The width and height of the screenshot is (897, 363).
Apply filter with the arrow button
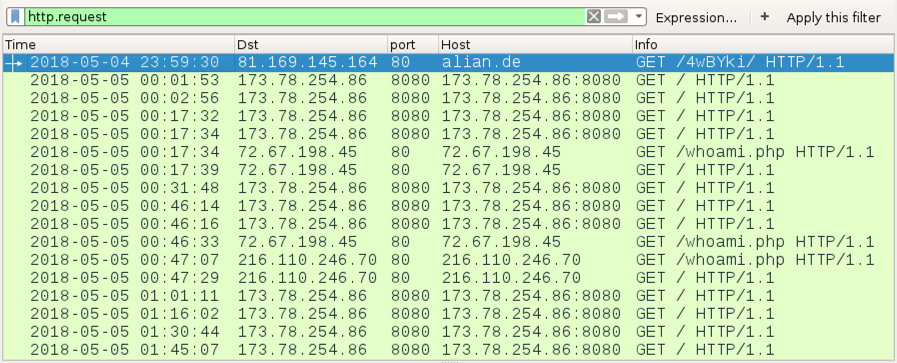pos(616,17)
